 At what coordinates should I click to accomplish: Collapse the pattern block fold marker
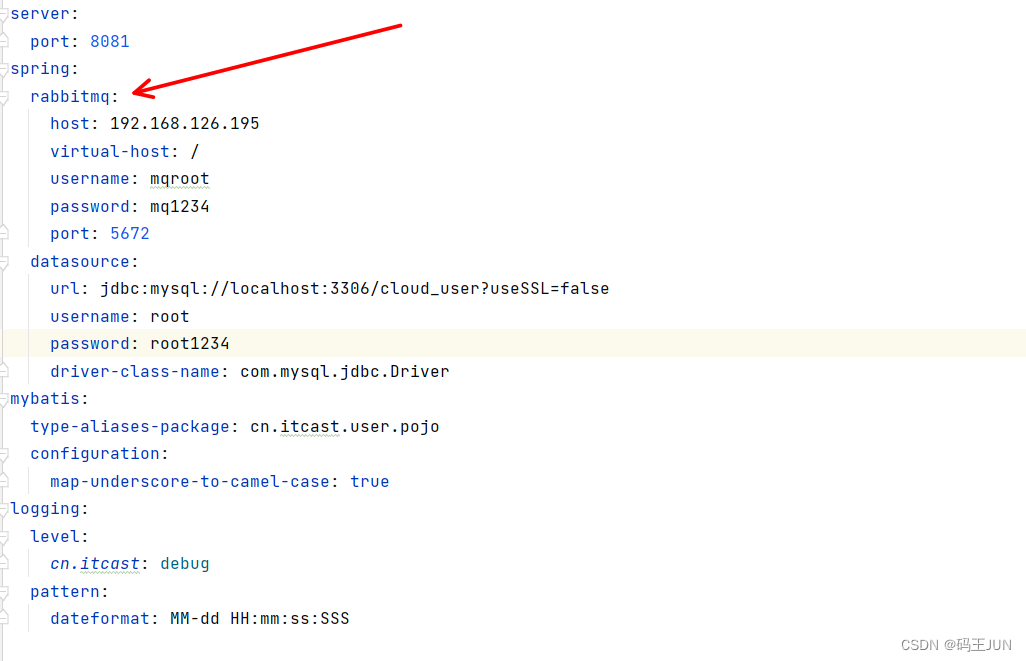click(4, 591)
